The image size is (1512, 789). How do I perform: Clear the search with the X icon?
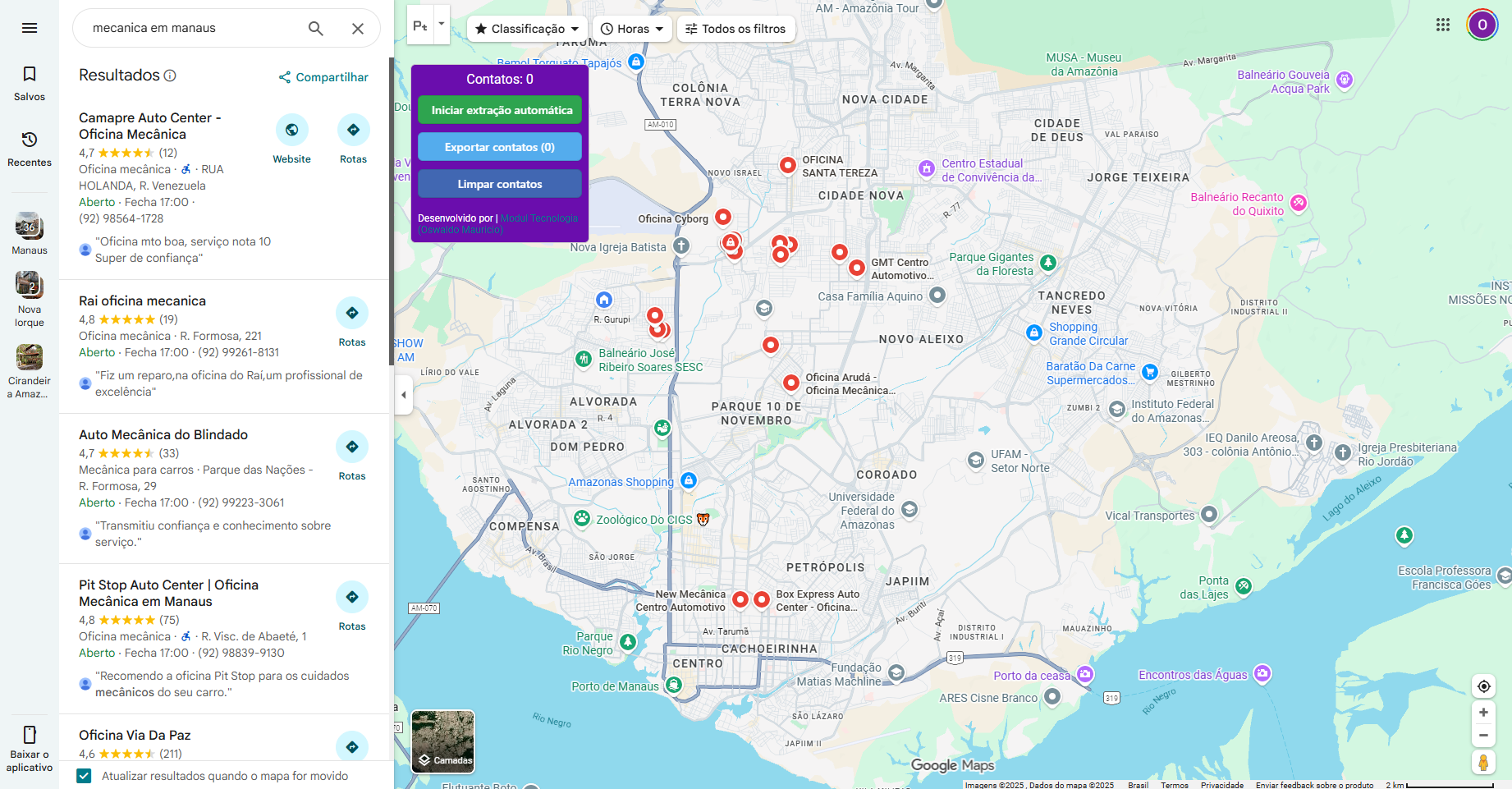coord(358,28)
